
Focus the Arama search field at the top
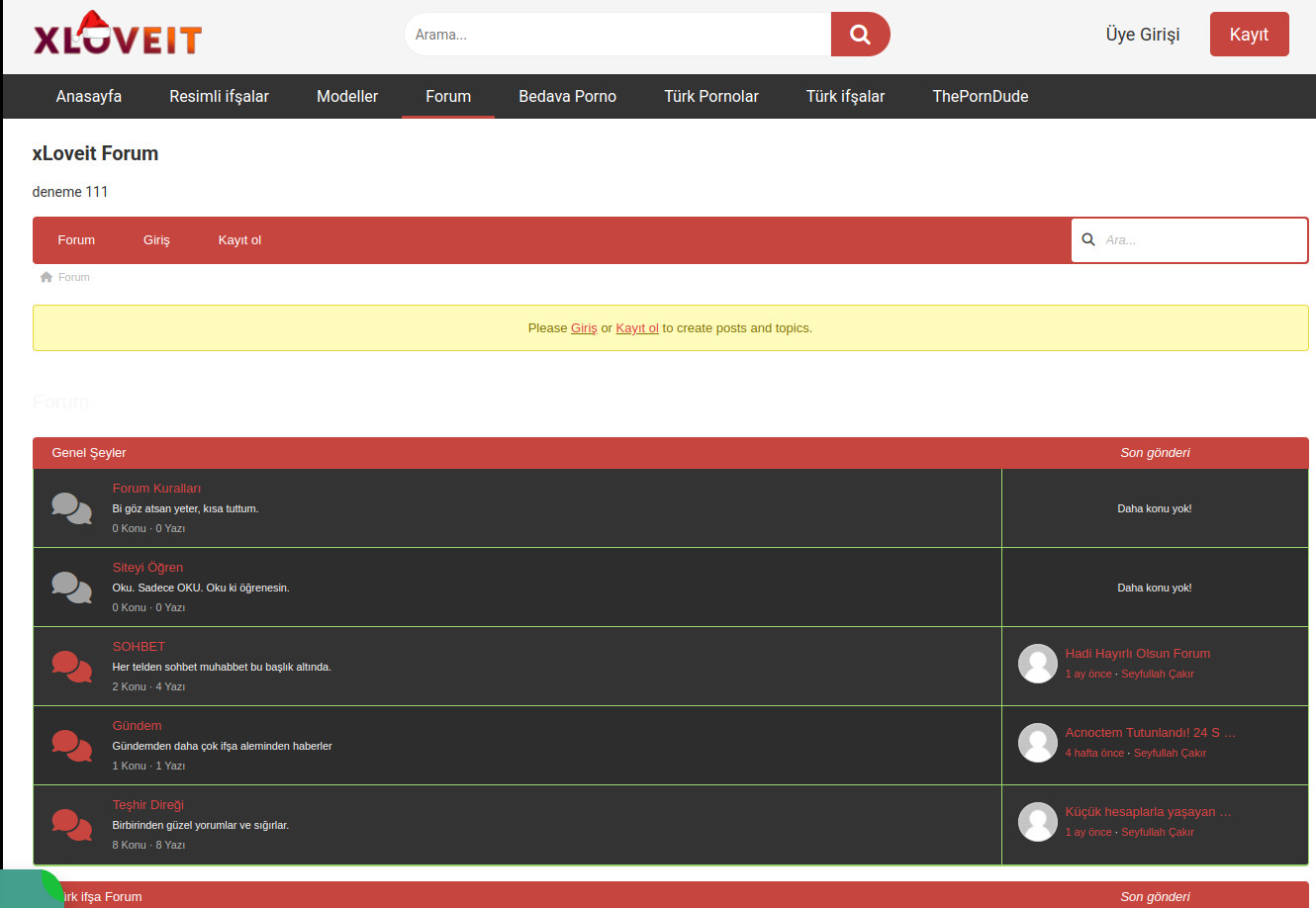click(x=618, y=35)
